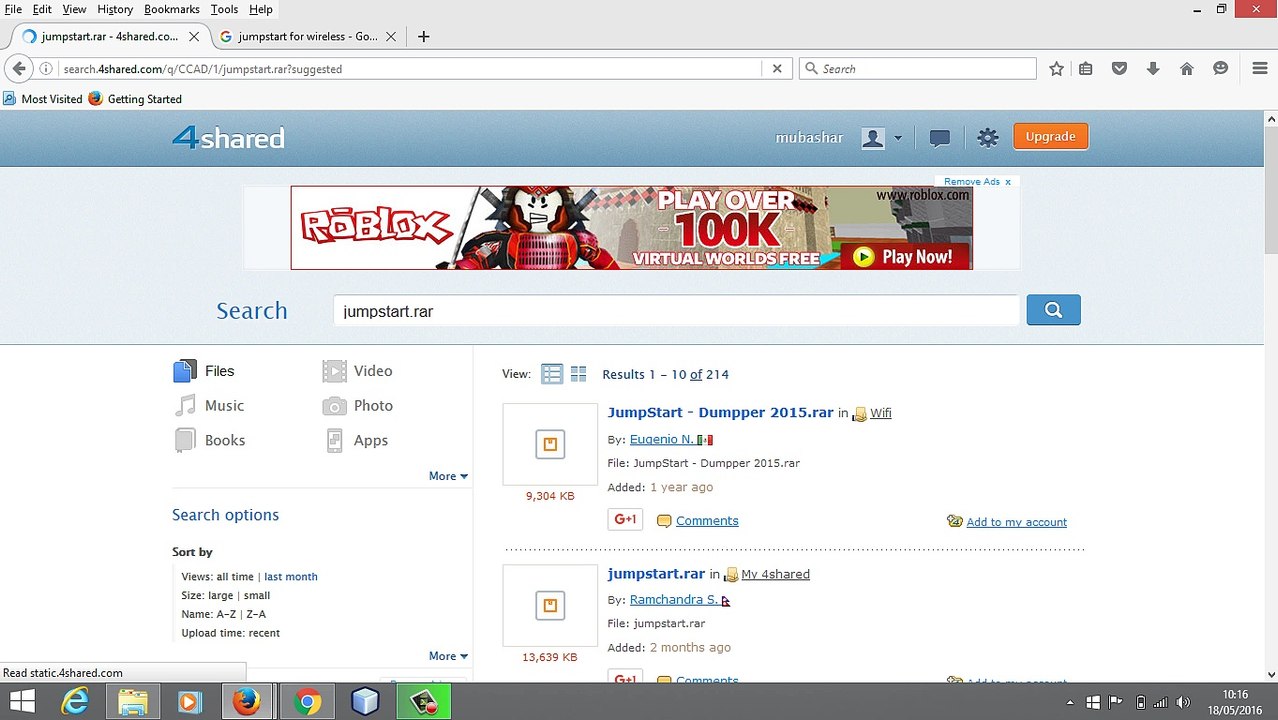The width and height of the screenshot is (1278, 720).
Task: Select the Video category
Action: click(357, 371)
